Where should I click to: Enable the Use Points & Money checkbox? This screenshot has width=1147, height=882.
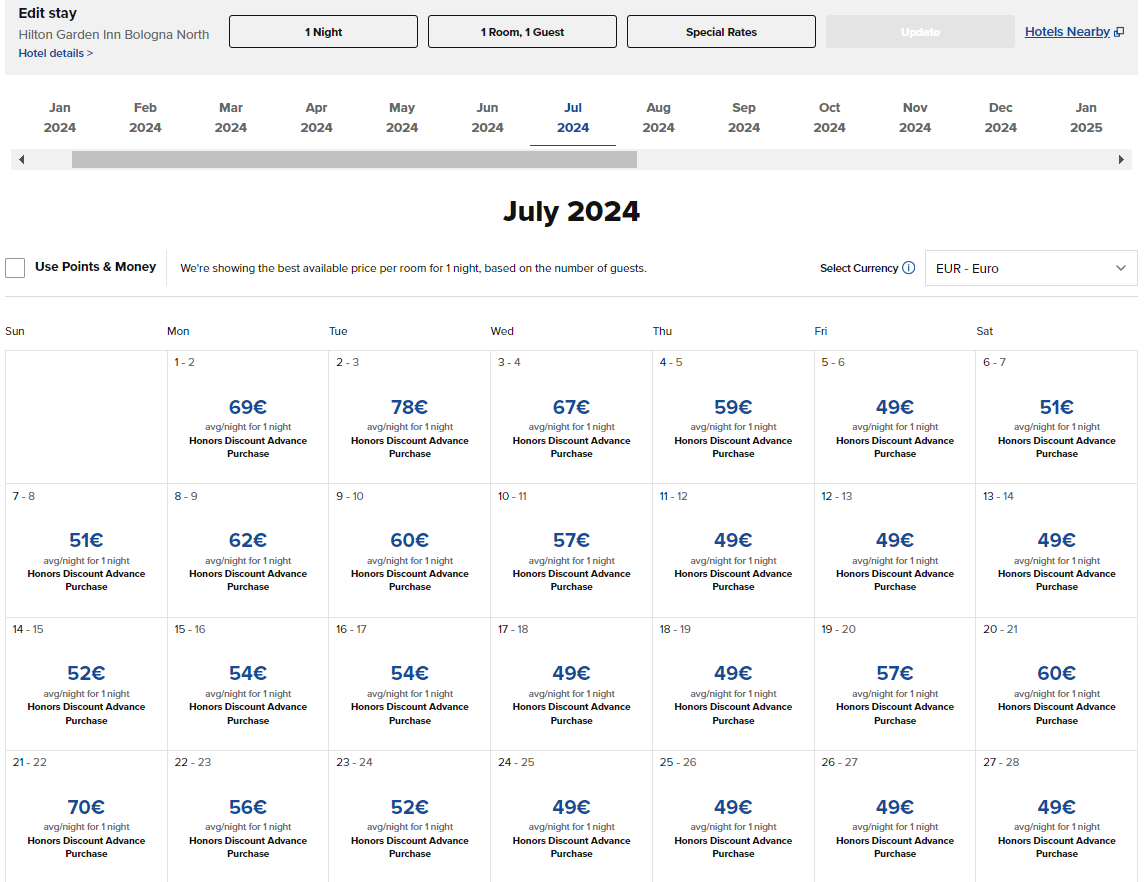(15, 268)
